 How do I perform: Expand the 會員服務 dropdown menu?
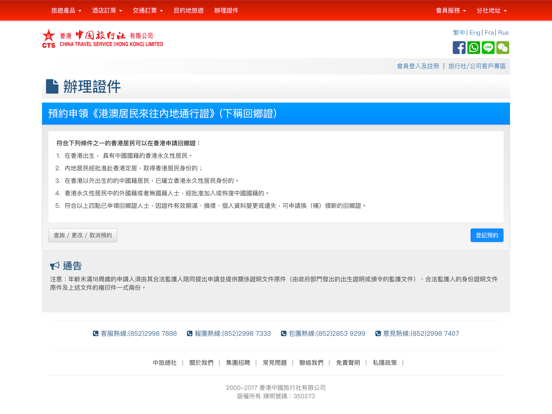451,11
